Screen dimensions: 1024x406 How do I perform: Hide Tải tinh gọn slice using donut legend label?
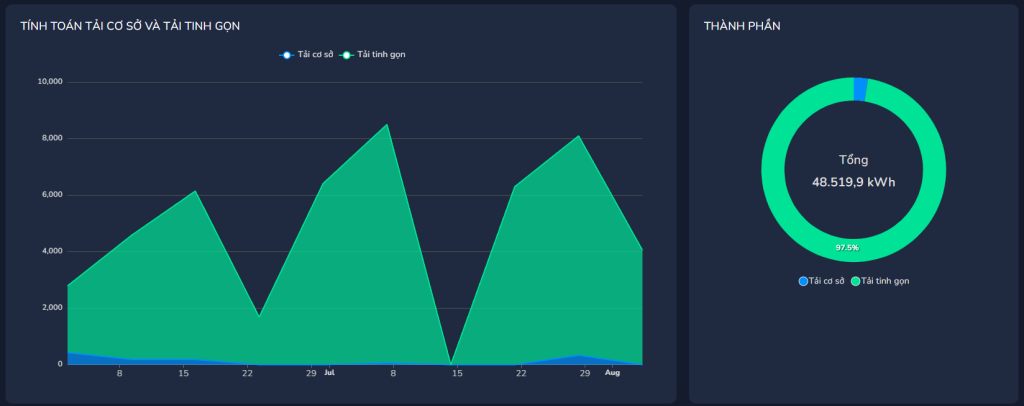[x=885, y=281]
